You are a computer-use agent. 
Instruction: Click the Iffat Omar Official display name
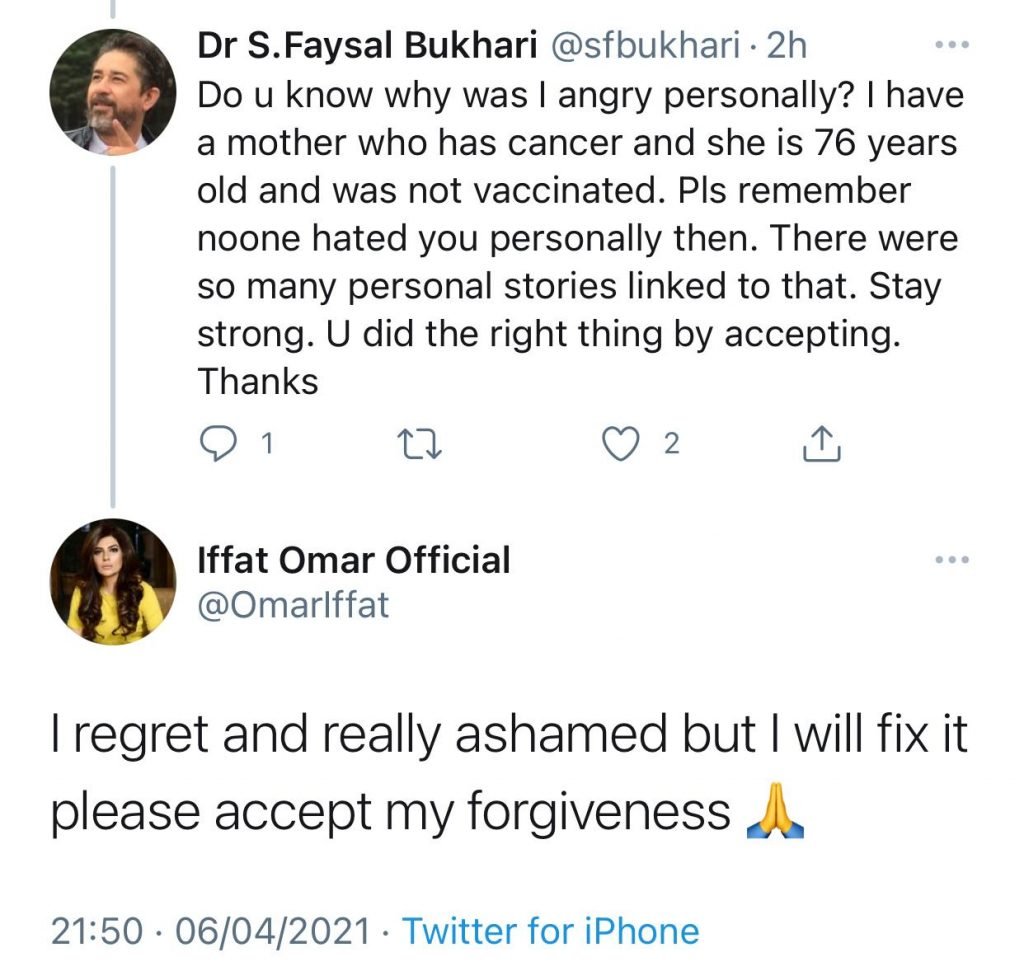pos(354,560)
